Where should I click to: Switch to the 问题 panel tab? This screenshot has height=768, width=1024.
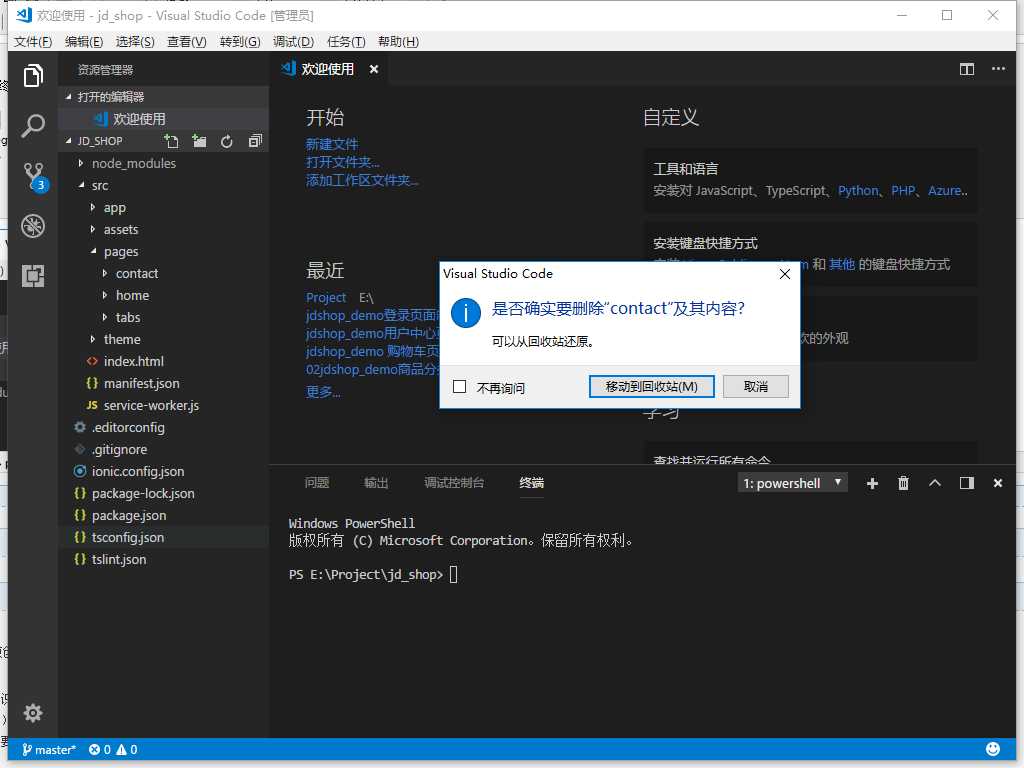click(317, 483)
